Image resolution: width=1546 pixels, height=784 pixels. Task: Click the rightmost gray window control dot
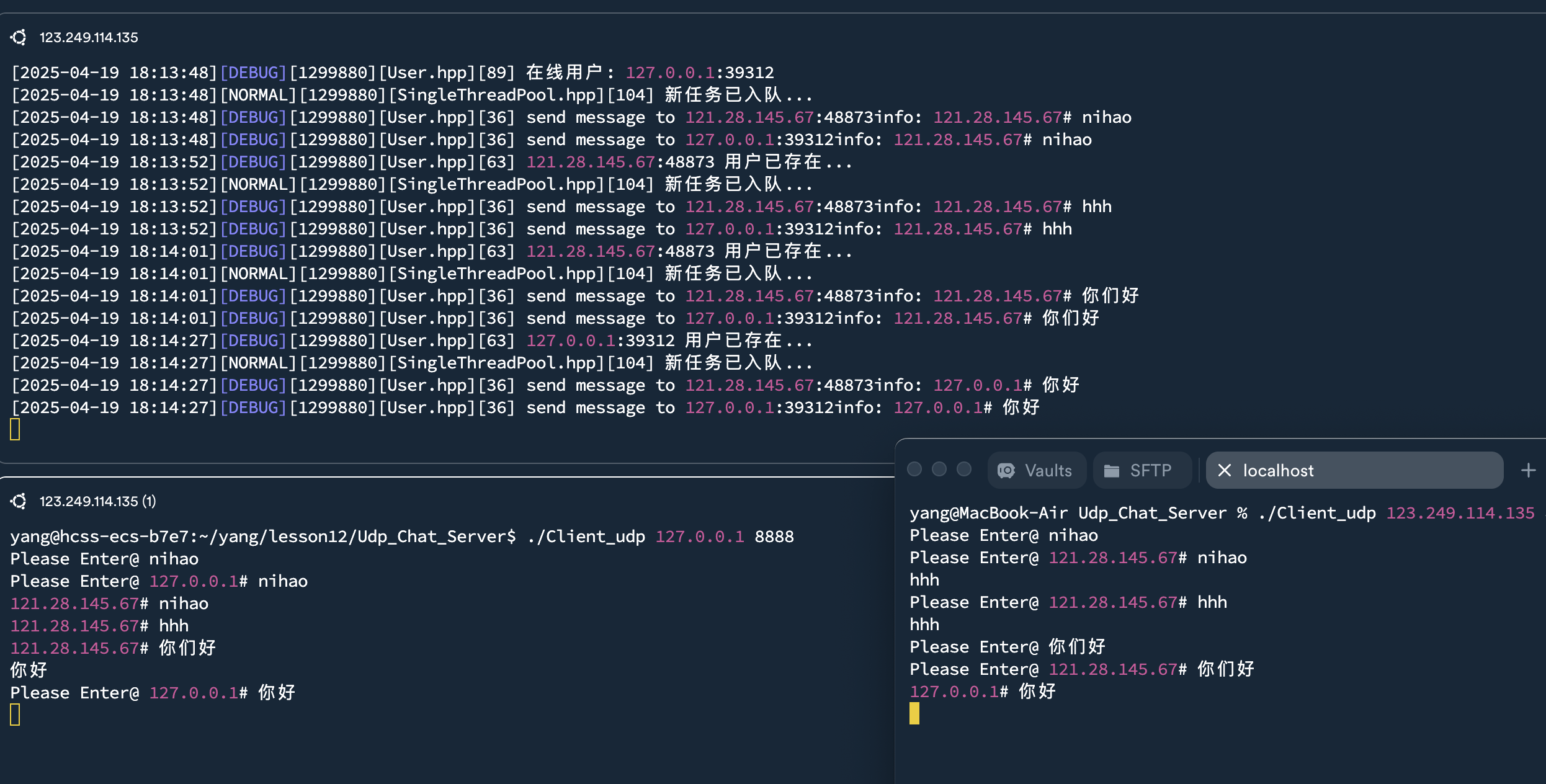(964, 470)
